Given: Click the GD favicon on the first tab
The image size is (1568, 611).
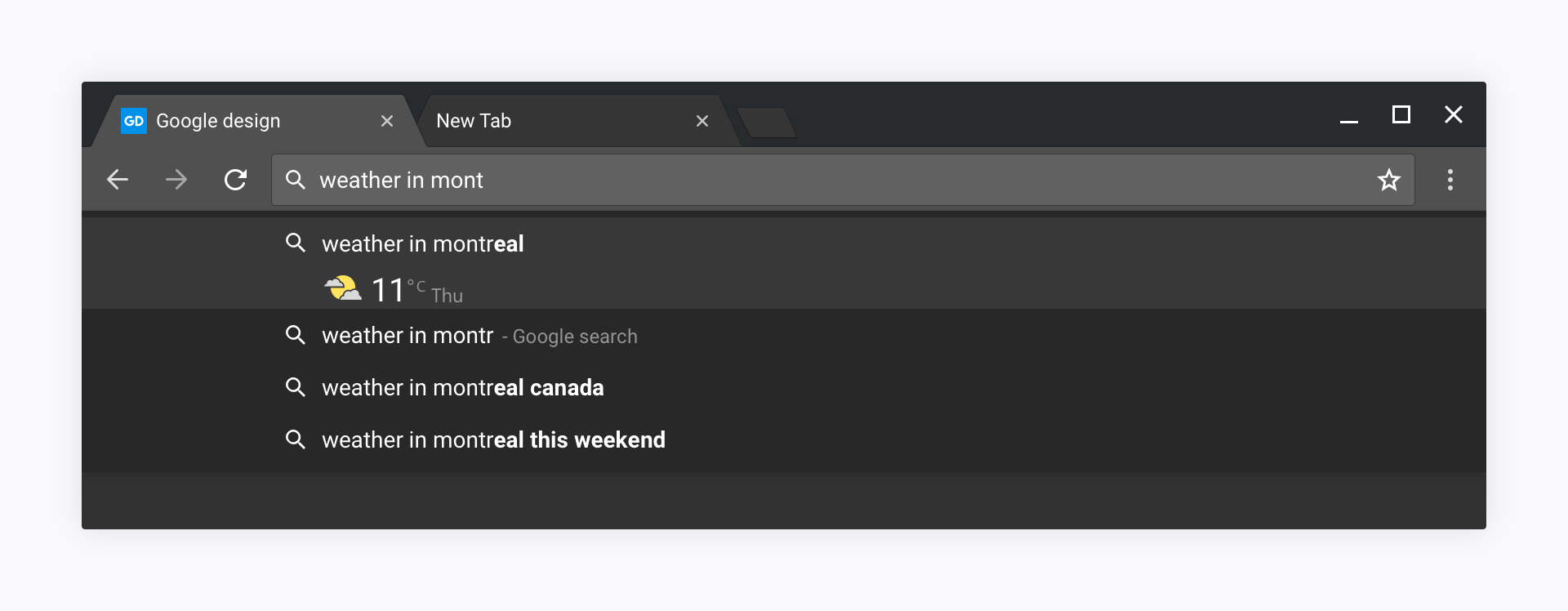Looking at the screenshot, I should tap(134, 121).
